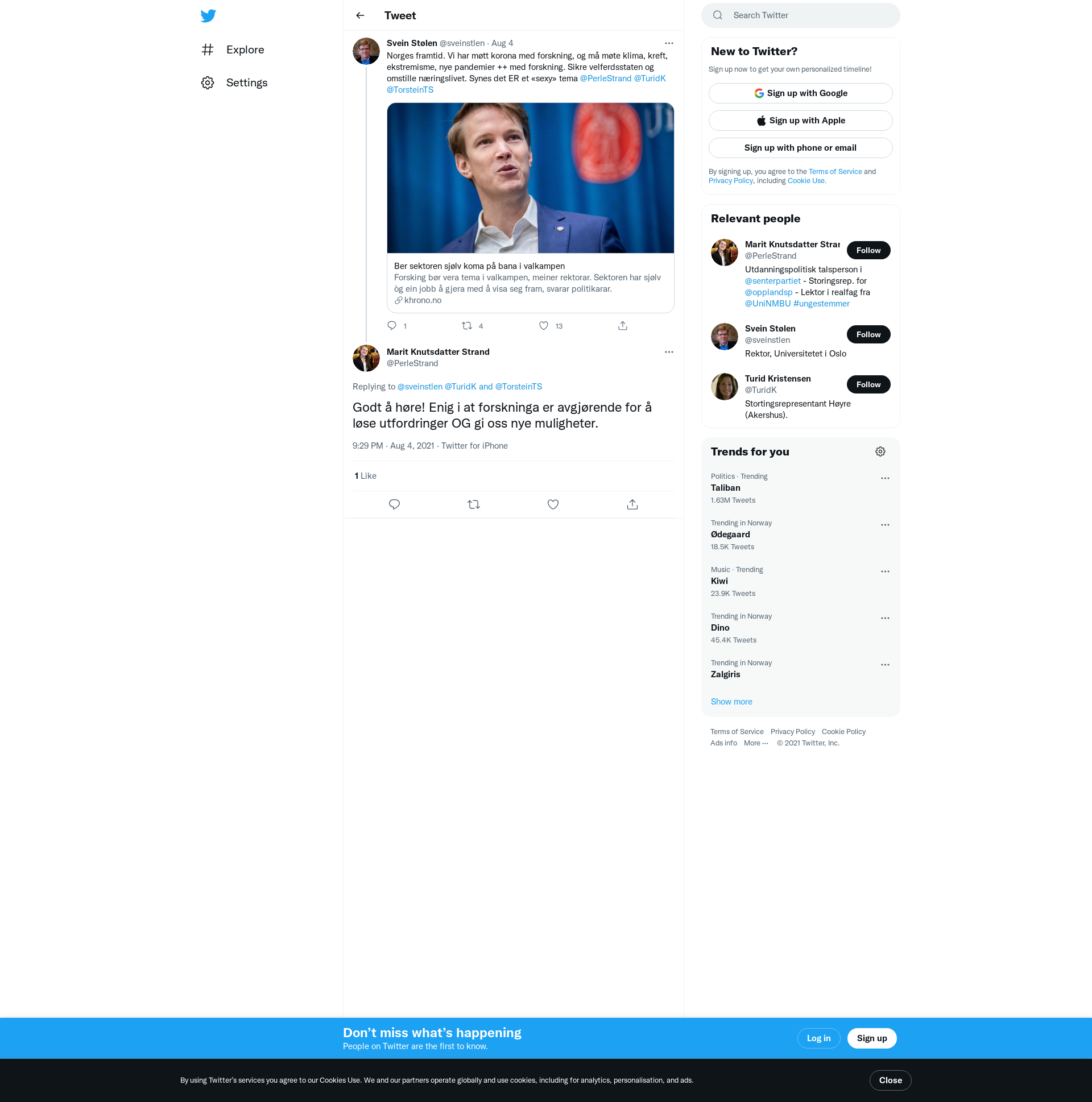View the 1 Like count

[365, 476]
